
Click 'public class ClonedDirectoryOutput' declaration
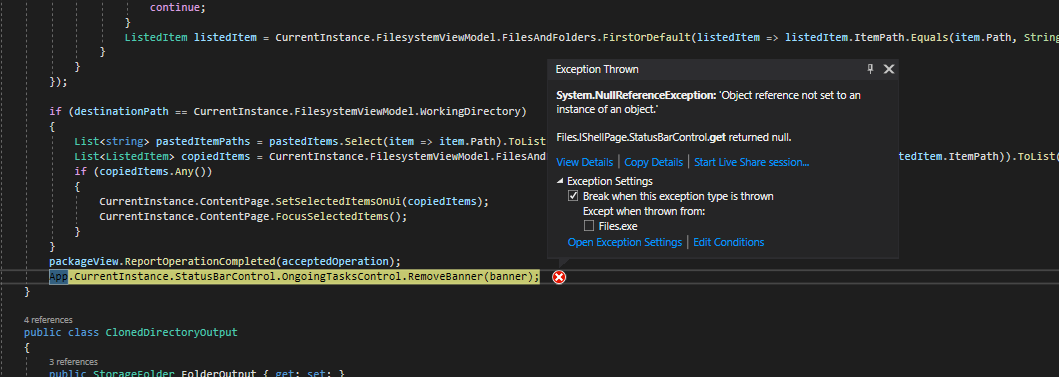[x=131, y=332]
